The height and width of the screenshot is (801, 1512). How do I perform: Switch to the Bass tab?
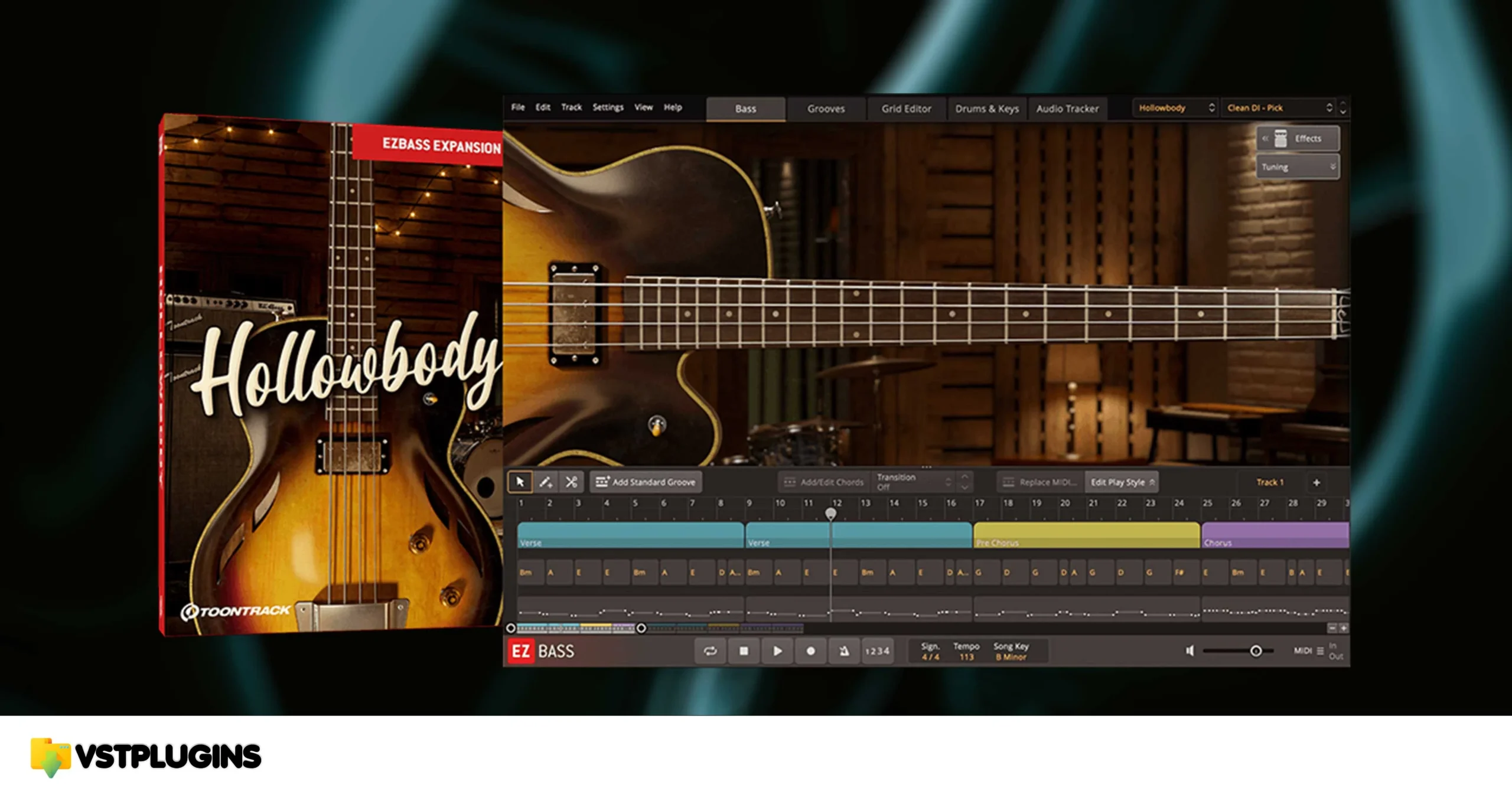coord(746,109)
